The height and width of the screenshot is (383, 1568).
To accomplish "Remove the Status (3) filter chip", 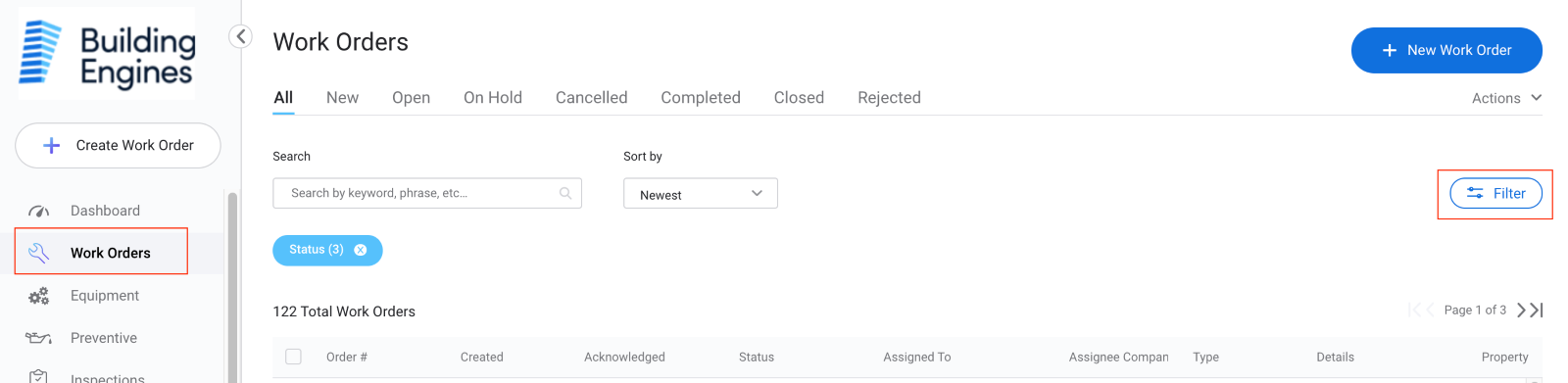I will click(361, 250).
